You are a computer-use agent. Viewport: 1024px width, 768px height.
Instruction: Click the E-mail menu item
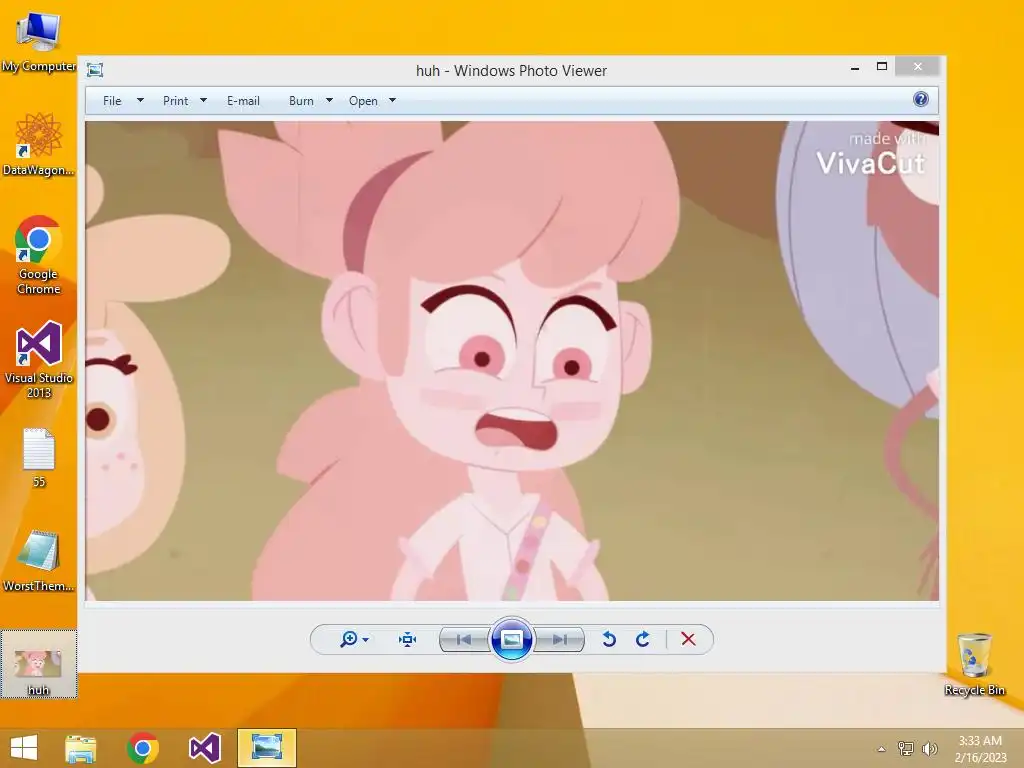coord(243,101)
